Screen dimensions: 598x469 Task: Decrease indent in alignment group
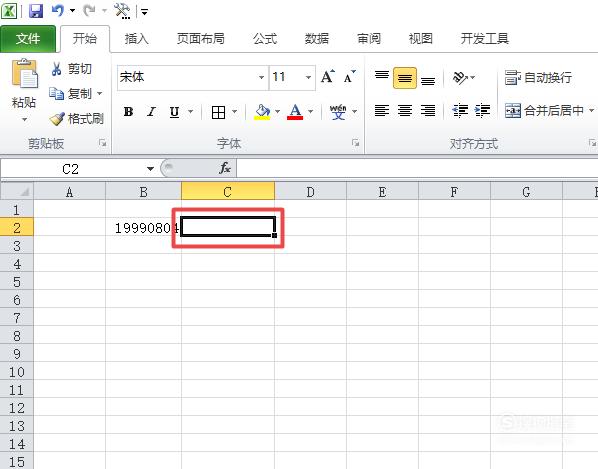(460, 111)
